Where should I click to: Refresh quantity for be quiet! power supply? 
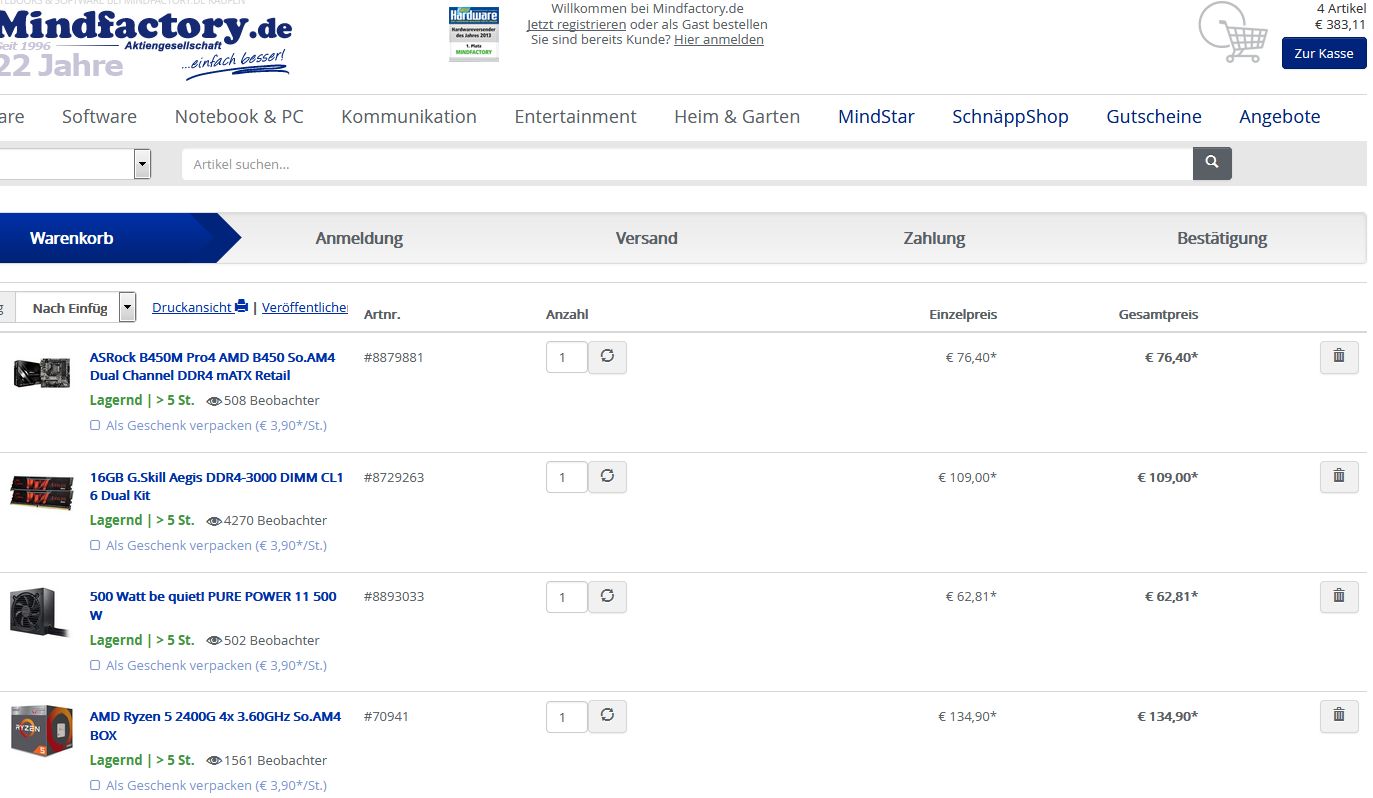tap(607, 597)
